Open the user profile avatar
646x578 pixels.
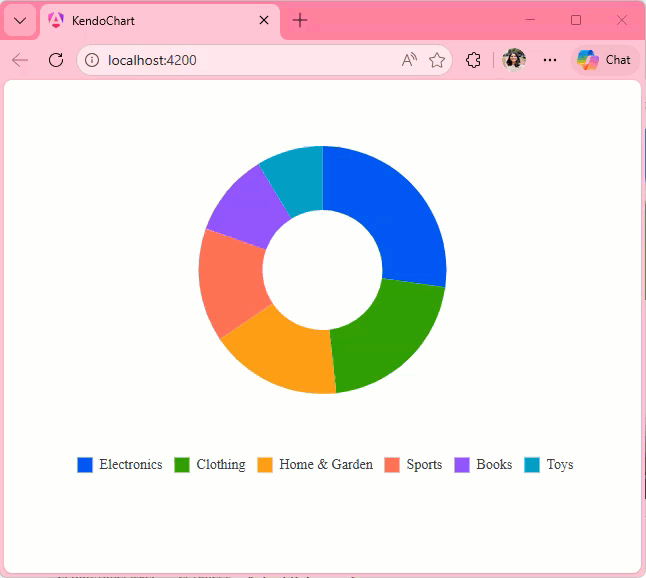click(514, 60)
